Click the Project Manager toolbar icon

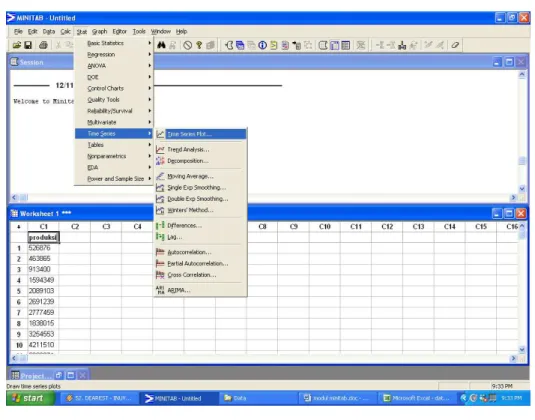coord(346,45)
